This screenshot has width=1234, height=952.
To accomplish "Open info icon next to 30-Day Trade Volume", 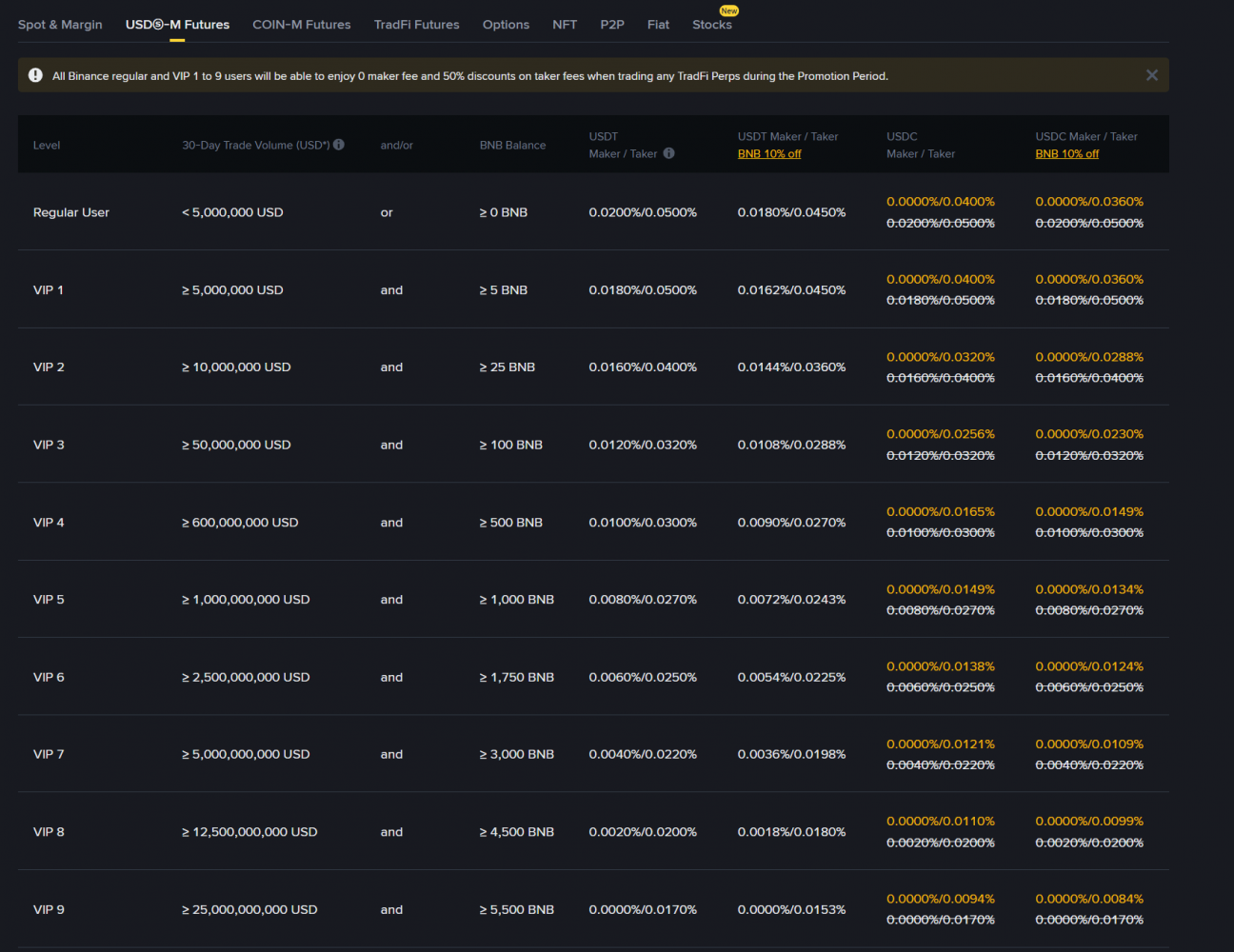I will pos(339,145).
